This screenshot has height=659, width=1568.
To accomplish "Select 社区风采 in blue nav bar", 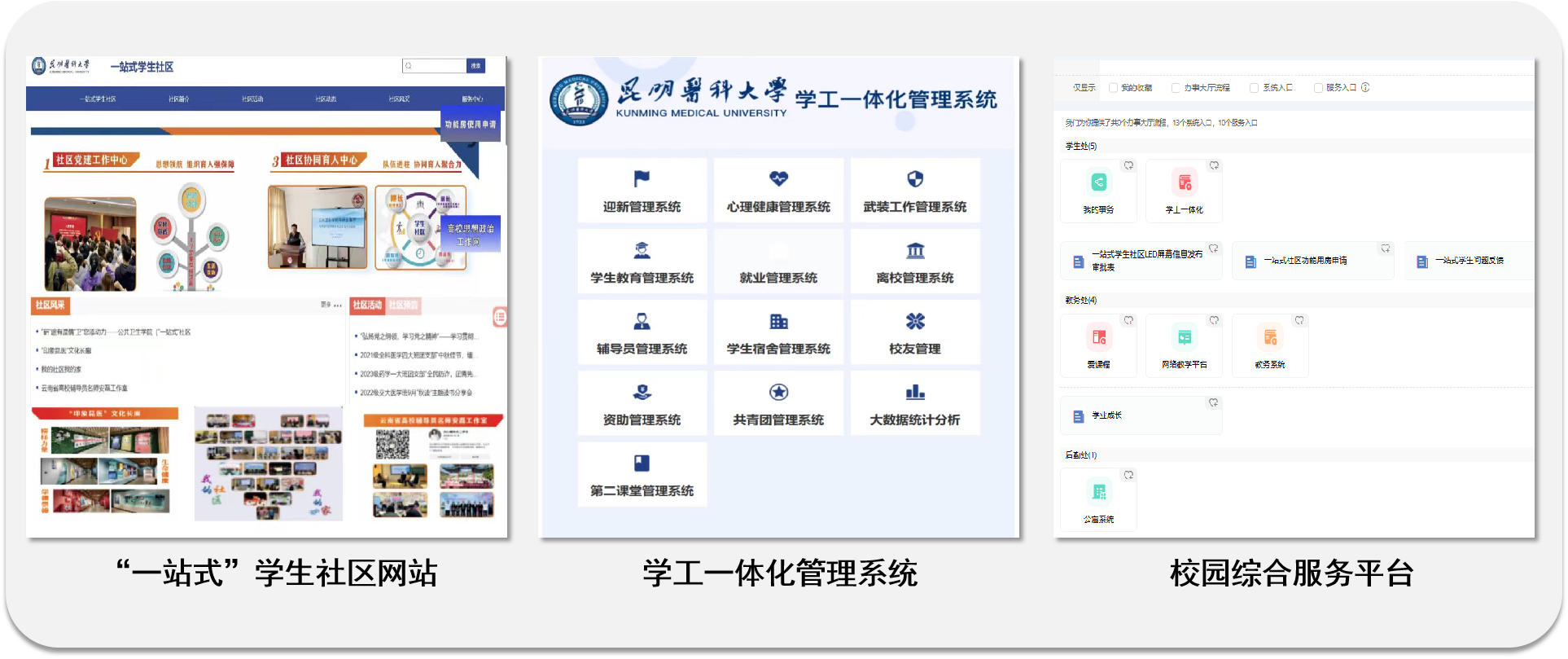I will pos(399,99).
